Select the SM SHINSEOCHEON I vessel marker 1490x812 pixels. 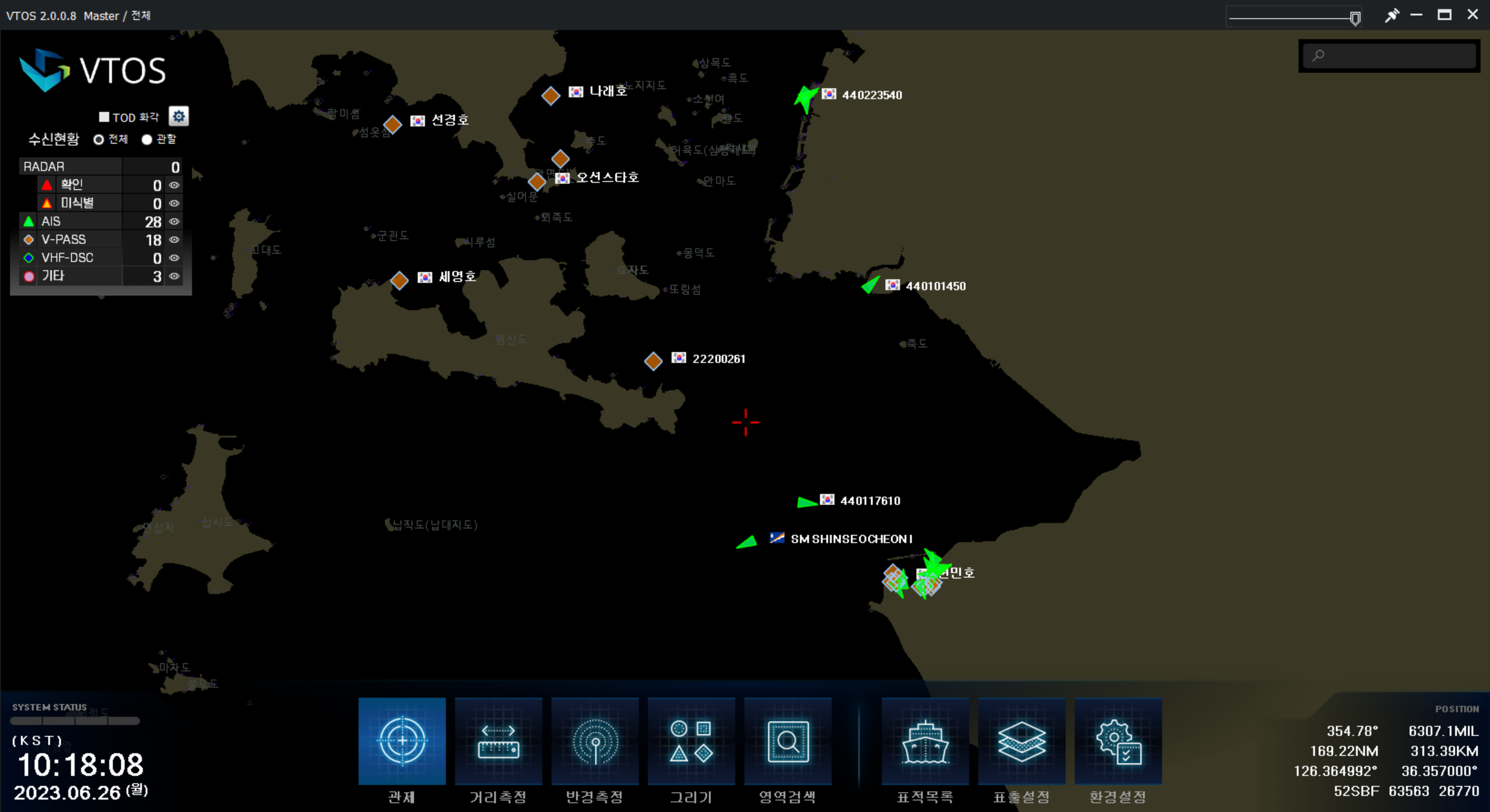click(747, 542)
